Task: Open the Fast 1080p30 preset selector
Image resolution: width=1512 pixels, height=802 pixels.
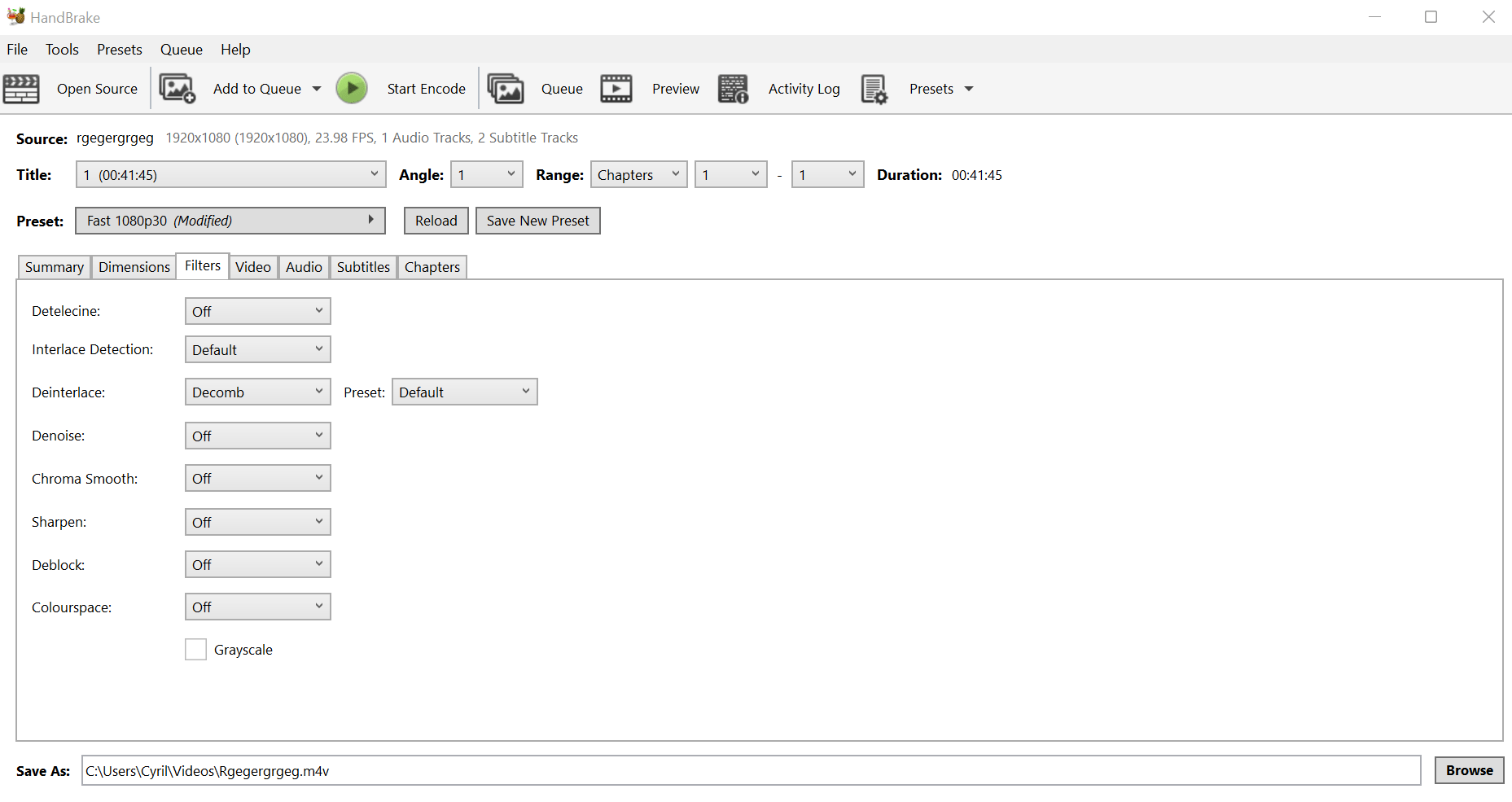Action: click(230, 221)
